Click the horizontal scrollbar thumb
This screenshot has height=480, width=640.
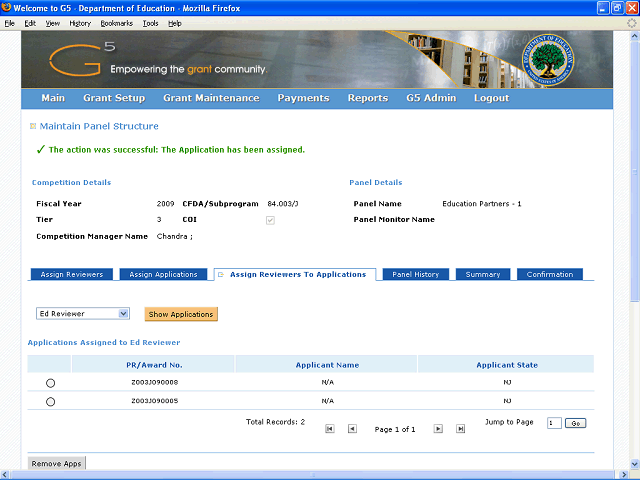coord(313,475)
